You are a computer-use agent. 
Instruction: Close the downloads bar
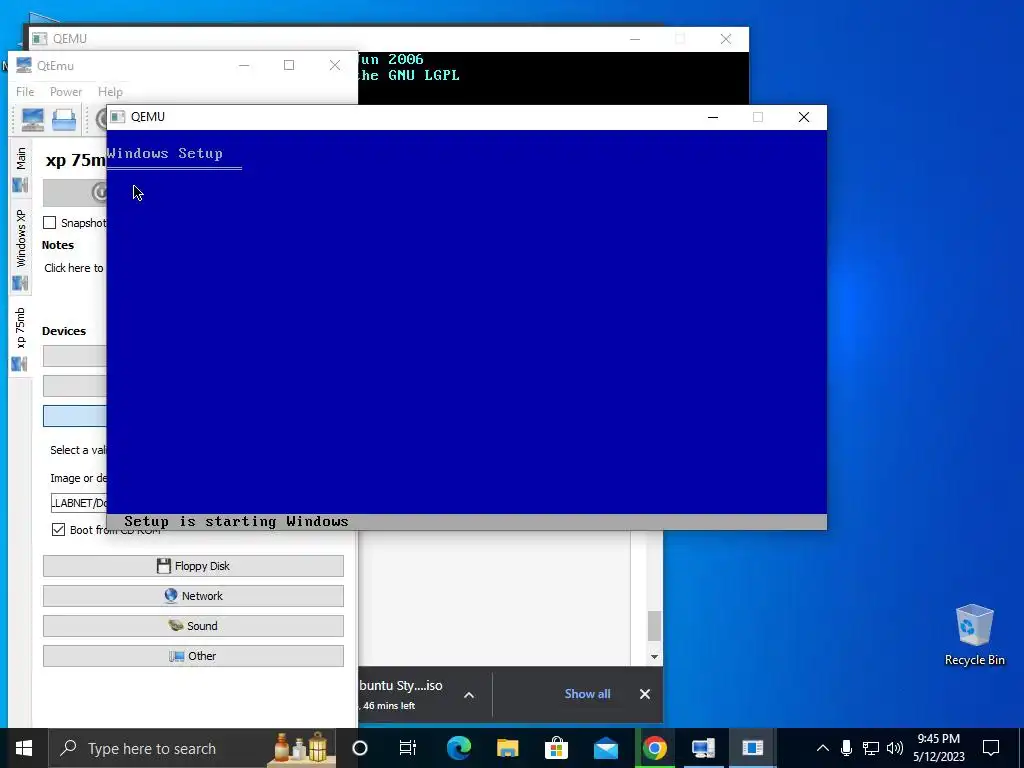[645, 694]
